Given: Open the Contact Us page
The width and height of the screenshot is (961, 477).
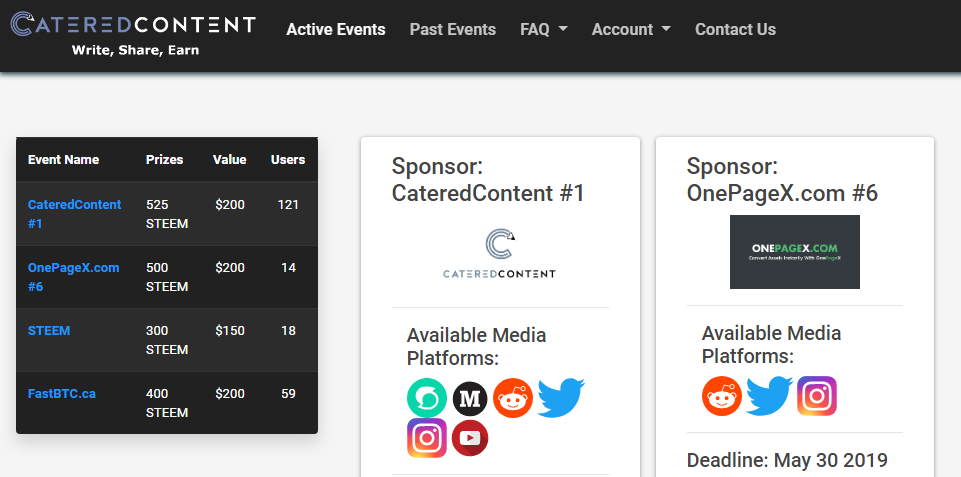Looking at the screenshot, I should coord(735,30).
